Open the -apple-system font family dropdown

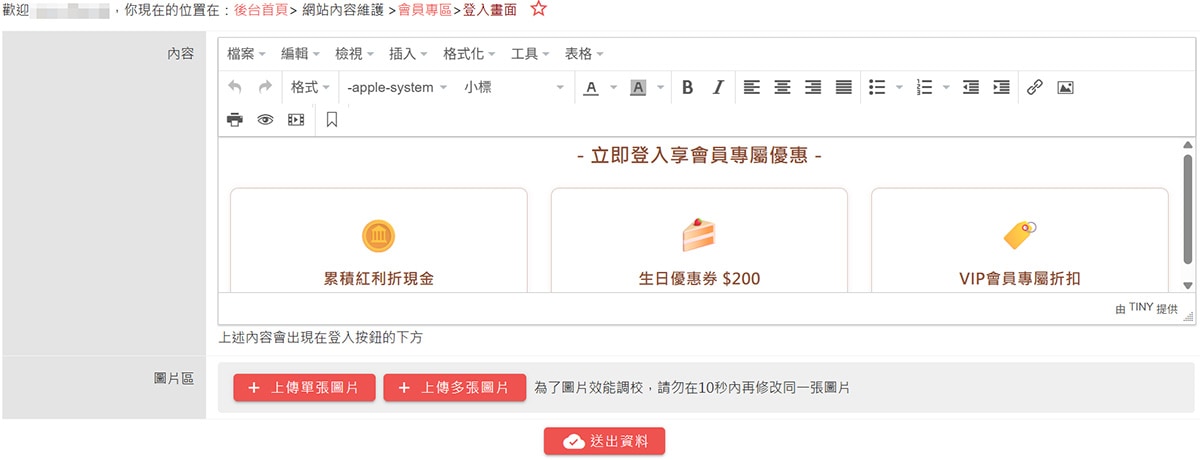[x=396, y=88]
